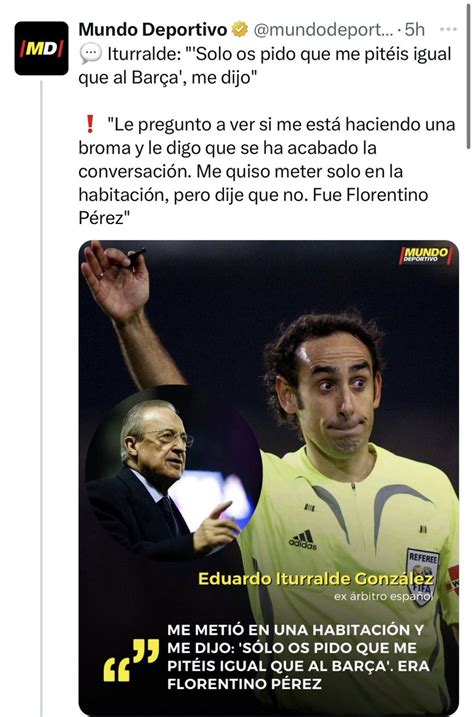Image resolution: width=474 pixels, height=717 pixels.
Task: Click the Mundo Deportivo logo in image corner
Action: pyautogui.click(x=426, y=255)
